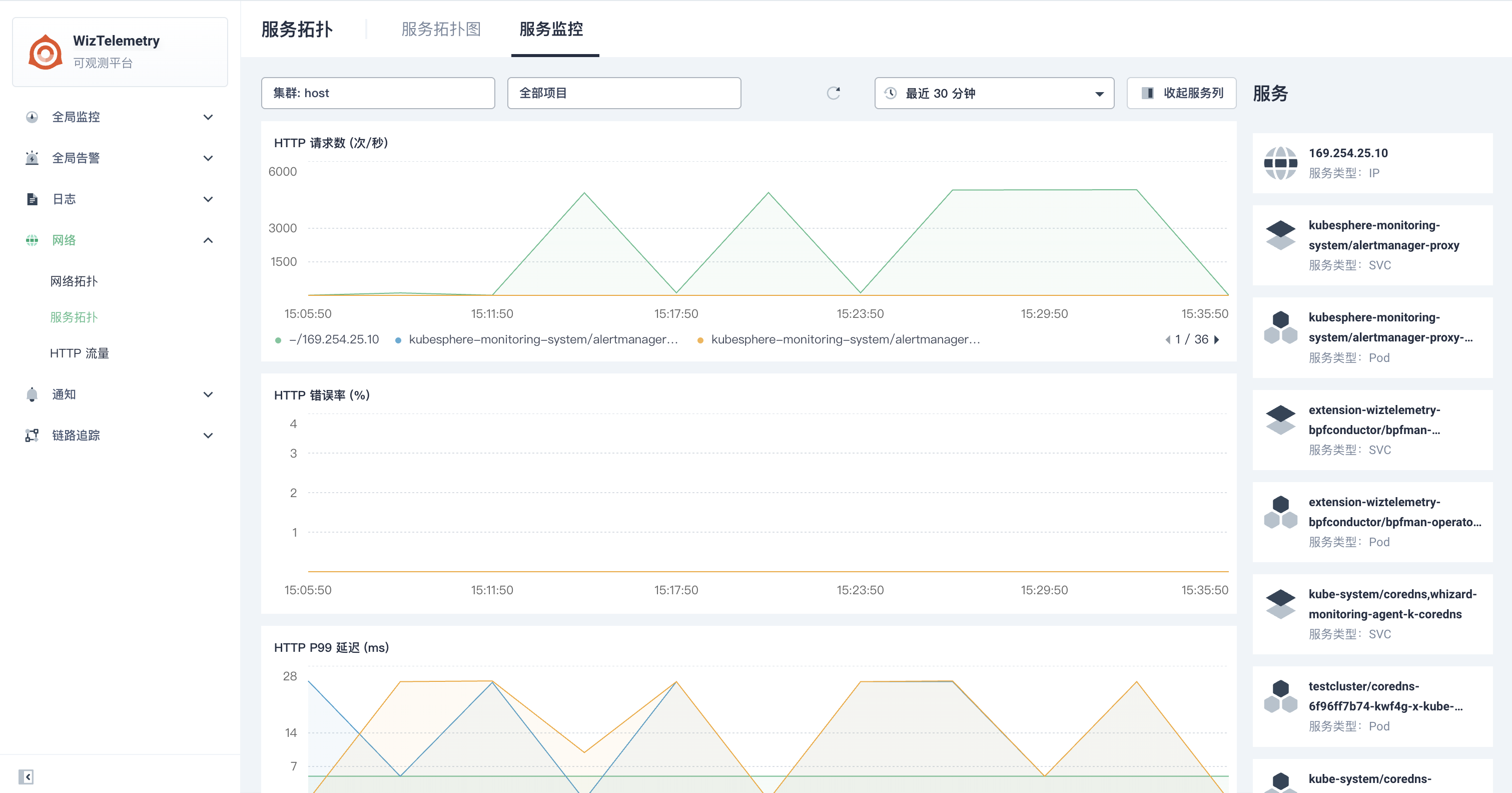1512x793 pixels.
Task: Click the bell icon next to 通知
Action: [33, 394]
